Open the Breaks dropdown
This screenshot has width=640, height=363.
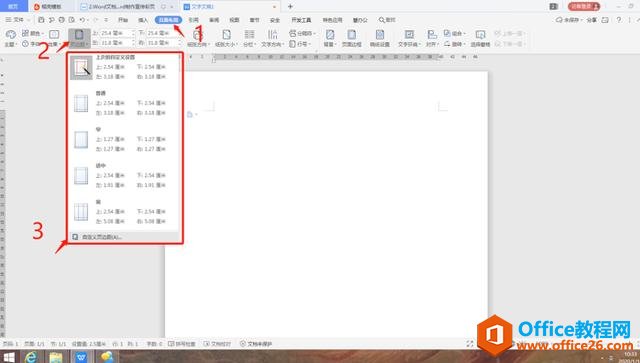[302, 33]
